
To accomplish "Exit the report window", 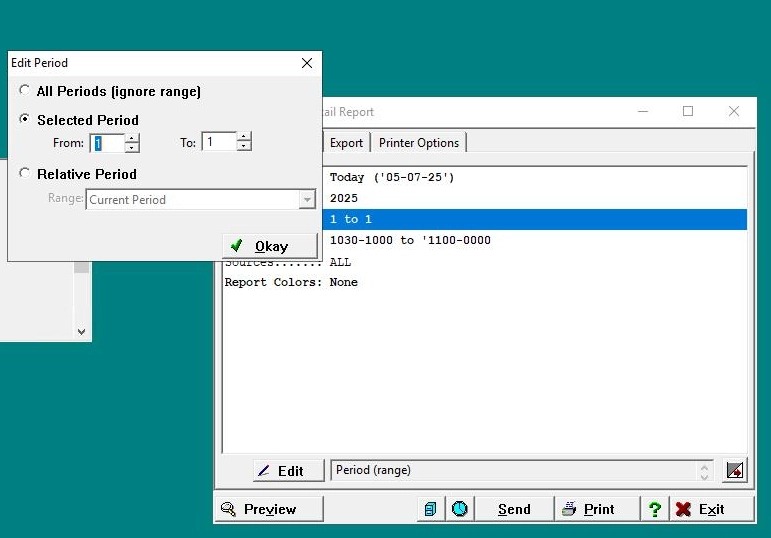I will point(712,509).
